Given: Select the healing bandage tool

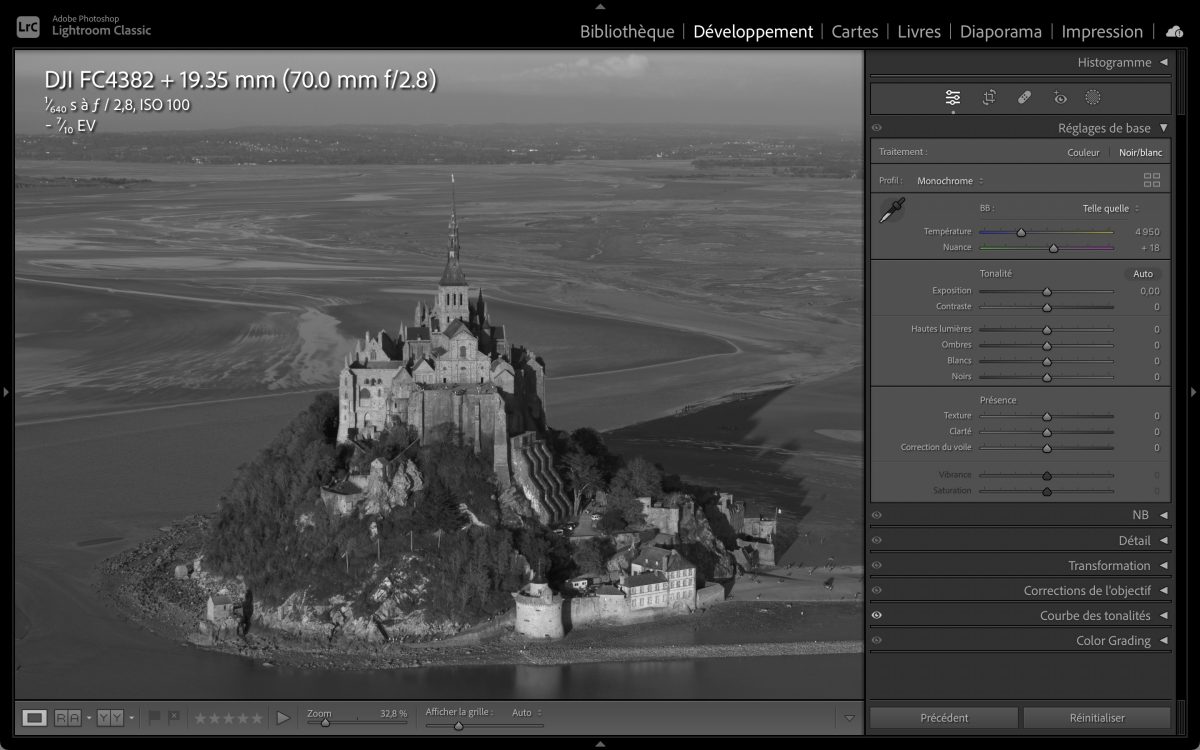Looking at the screenshot, I should point(1024,98).
